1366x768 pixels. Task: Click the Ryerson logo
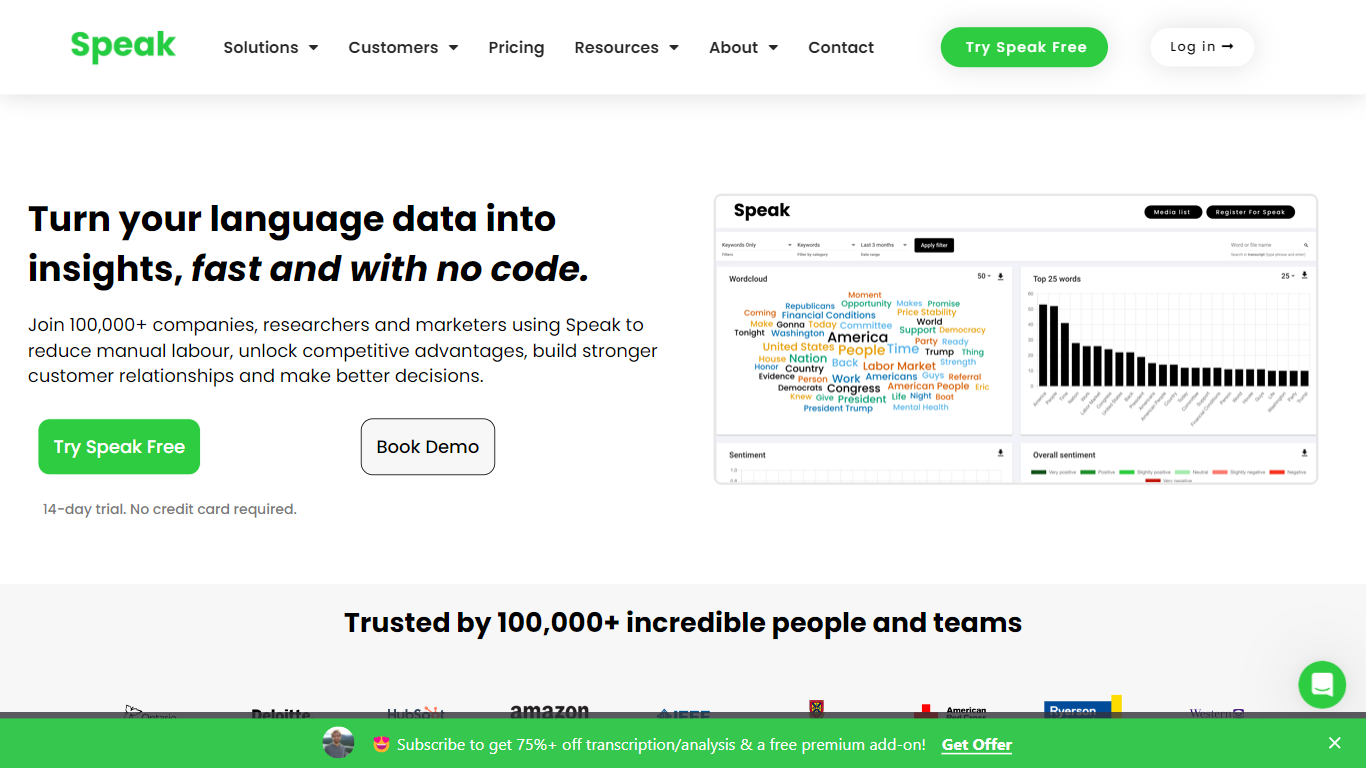[1082, 708]
